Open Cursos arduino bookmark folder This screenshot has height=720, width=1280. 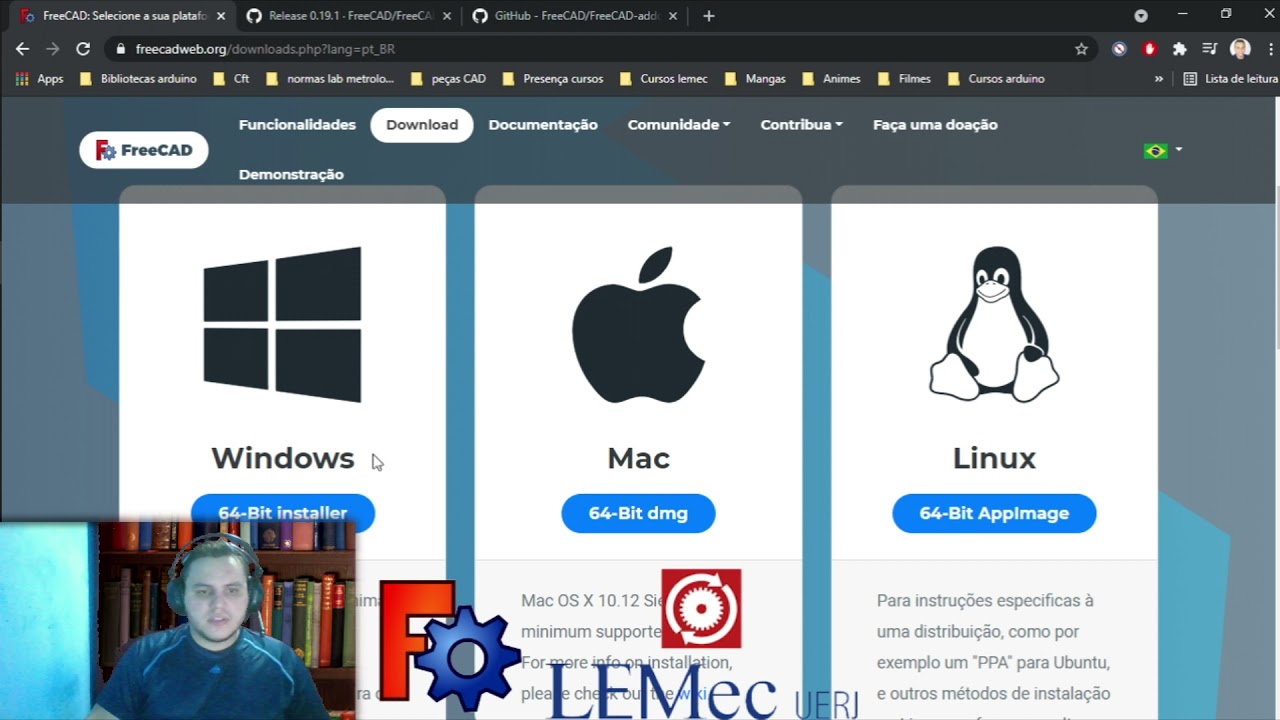[x=996, y=79]
